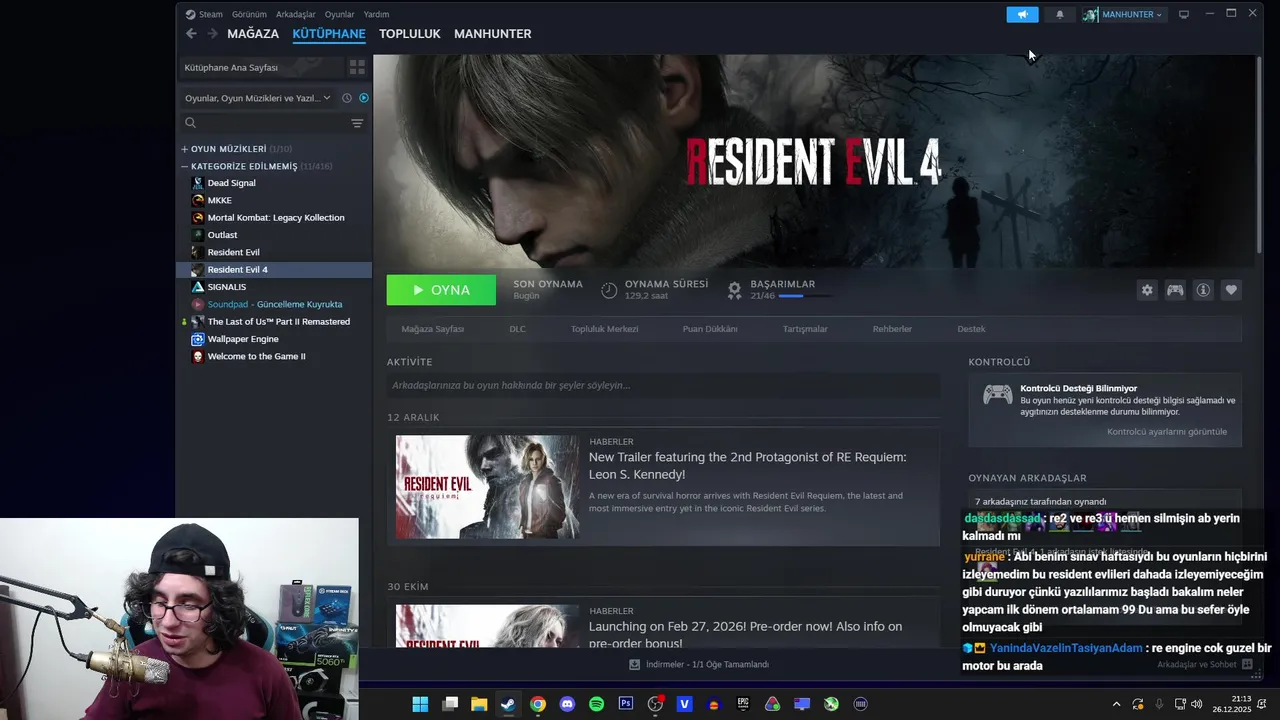Screen dimensions: 1280x720
Task: Open game settings gear icon
Action: tap(1147, 290)
